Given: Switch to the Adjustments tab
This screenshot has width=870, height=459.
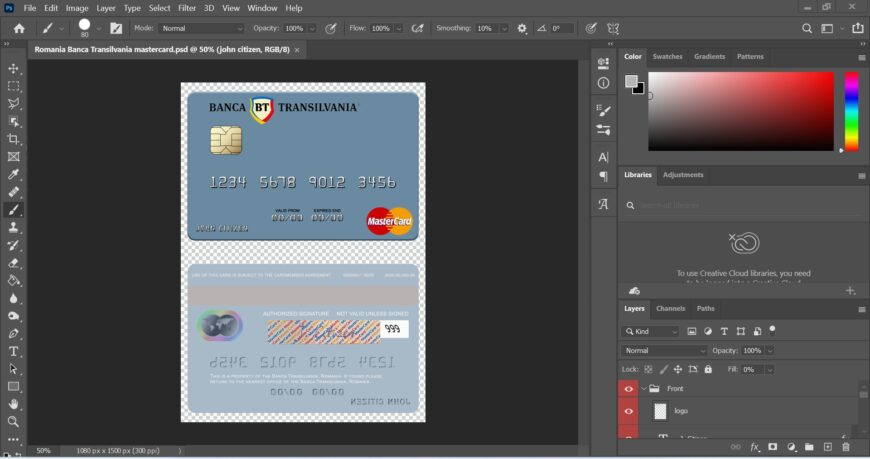Looking at the screenshot, I should coord(682,175).
